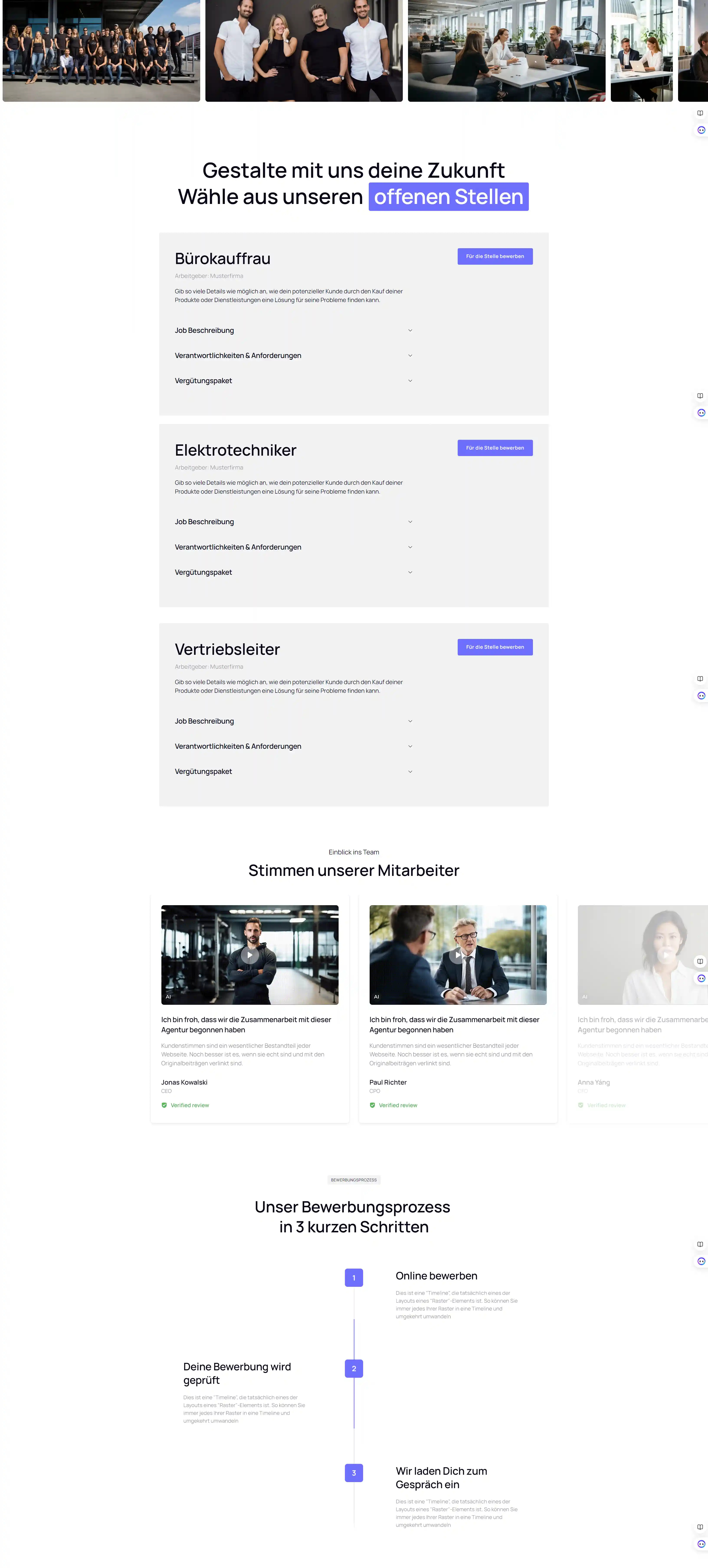Click the step 3 number badge in the timeline
This screenshot has width=708, height=1568.
pyautogui.click(x=354, y=1473)
